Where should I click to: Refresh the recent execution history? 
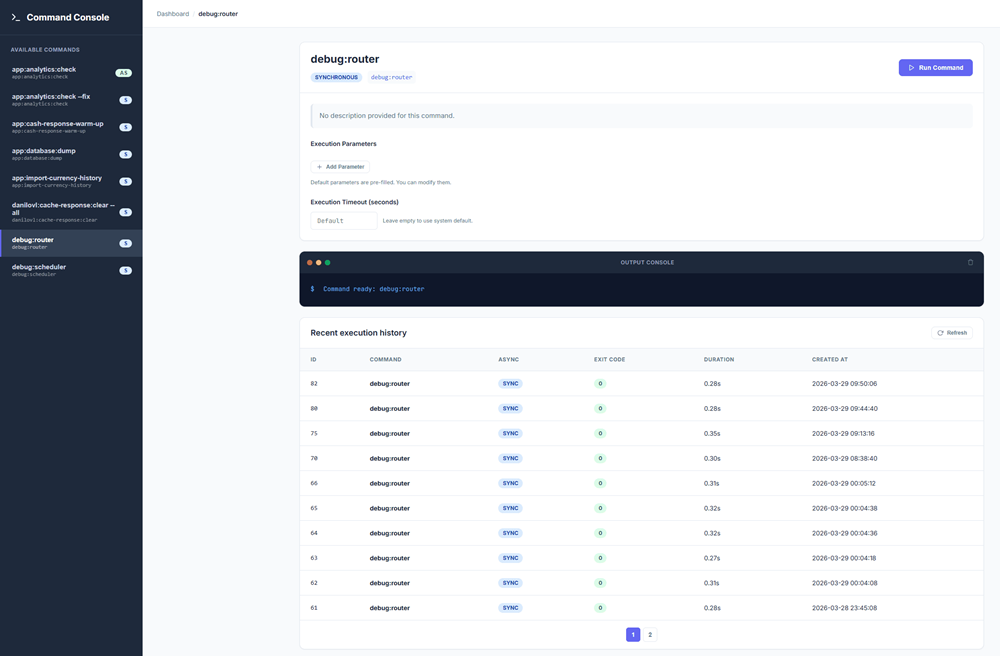click(951, 333)
